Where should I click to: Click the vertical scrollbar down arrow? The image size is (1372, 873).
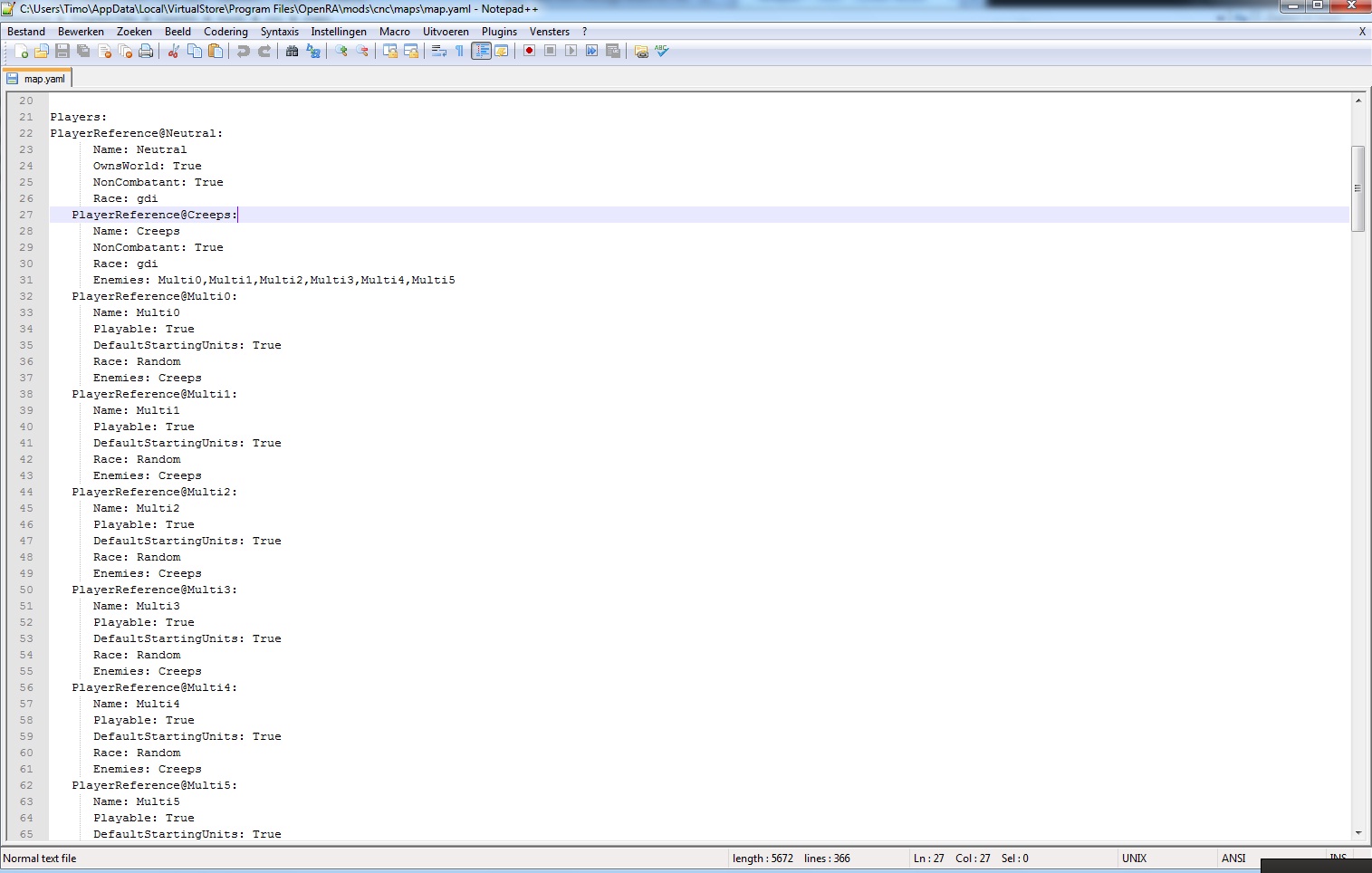1358,833
